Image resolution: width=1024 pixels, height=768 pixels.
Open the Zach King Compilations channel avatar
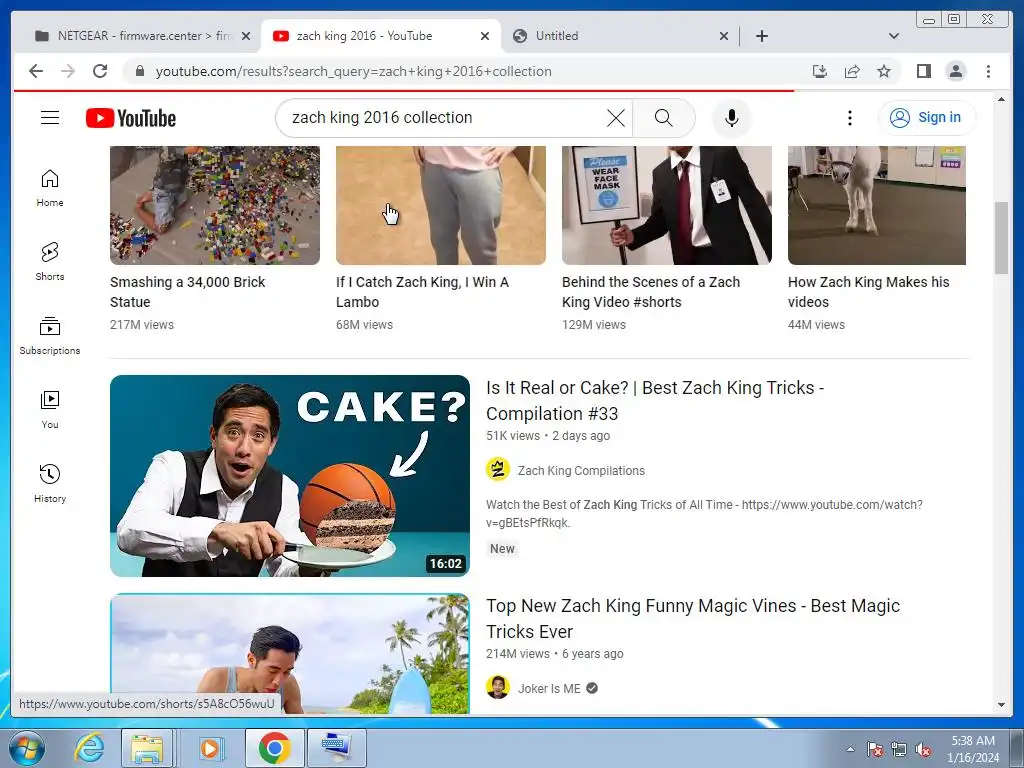tap(498, 470)
